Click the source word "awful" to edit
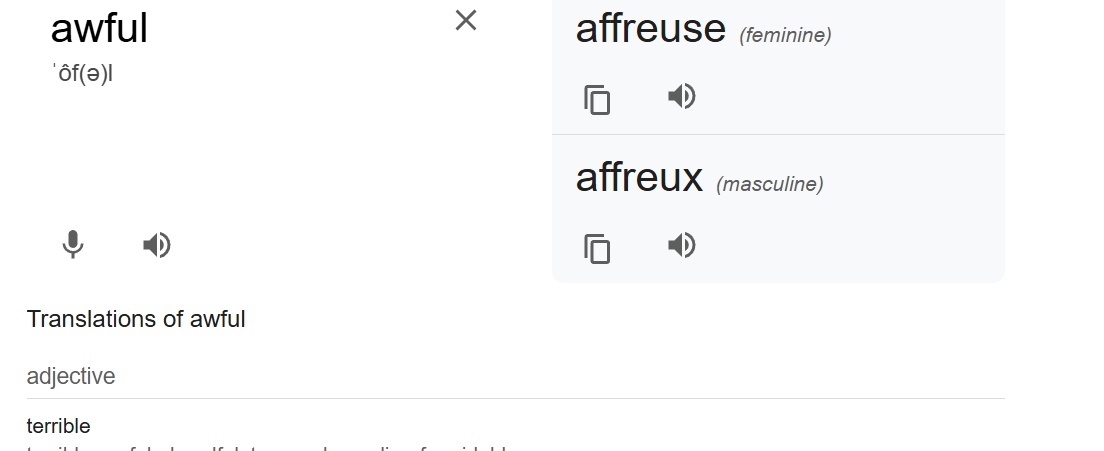Viewport: 1104px width, 451px height. pyautogui.click(x=99, y=28)
